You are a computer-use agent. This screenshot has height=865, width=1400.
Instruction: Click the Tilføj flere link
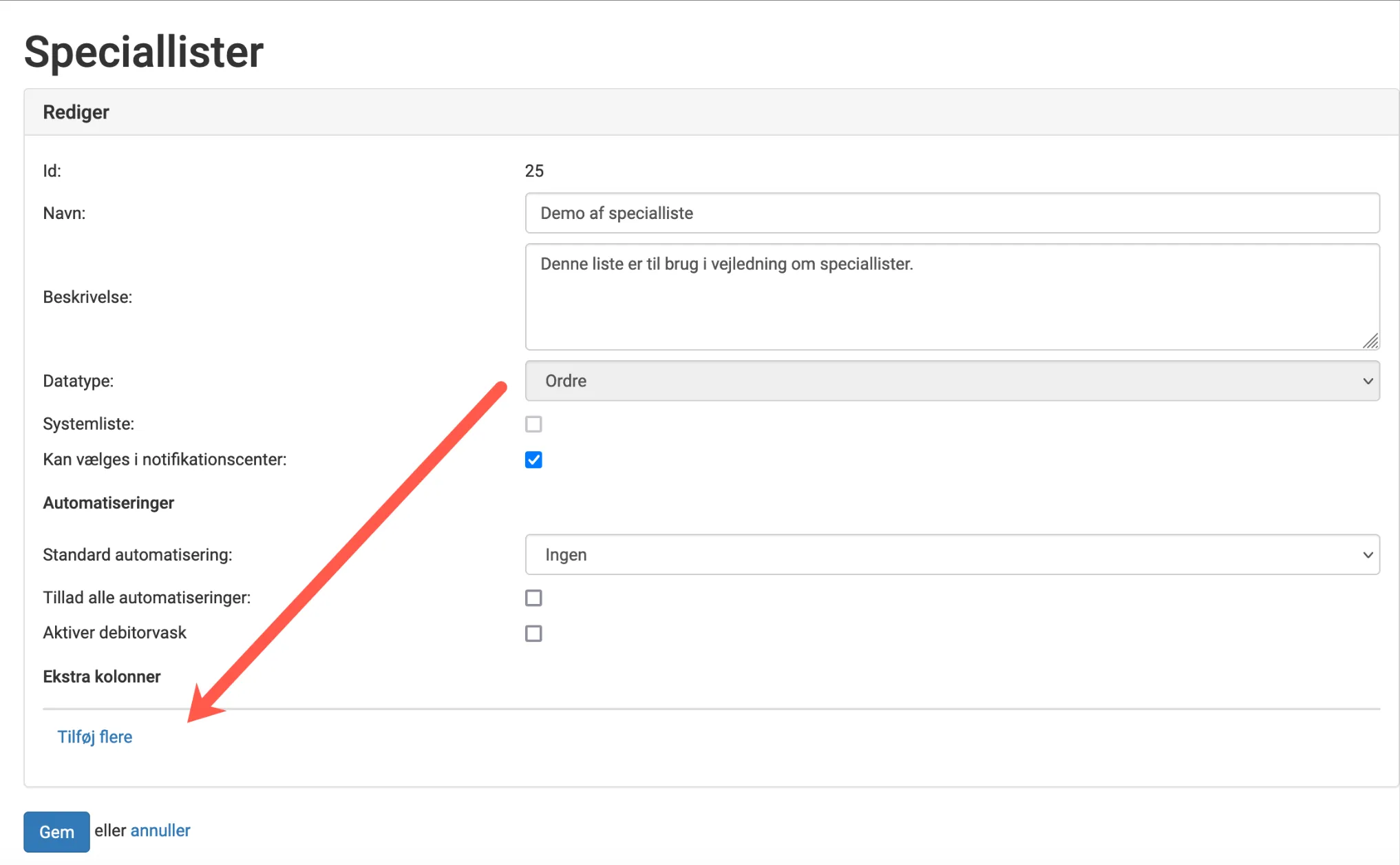95,737
